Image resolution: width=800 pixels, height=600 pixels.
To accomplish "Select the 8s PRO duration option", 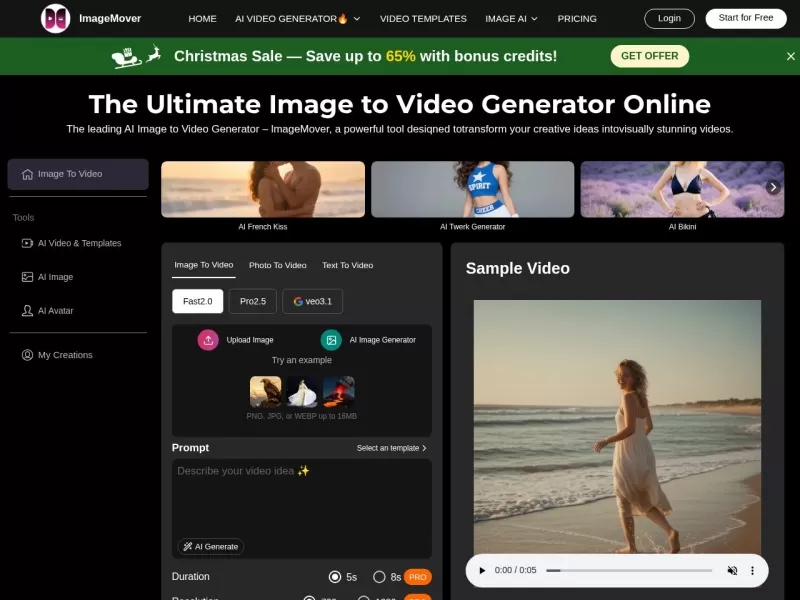I will tap(380, 577).
